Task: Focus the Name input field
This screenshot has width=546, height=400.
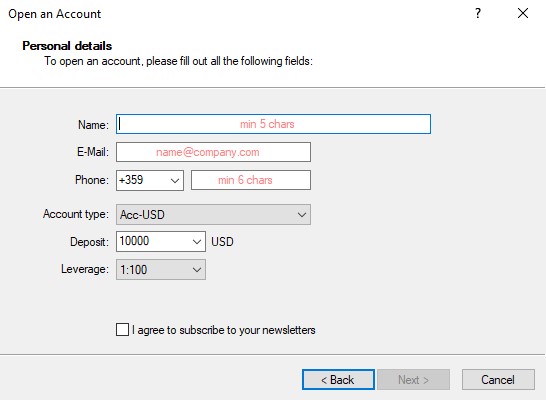Action: point(273,124)
